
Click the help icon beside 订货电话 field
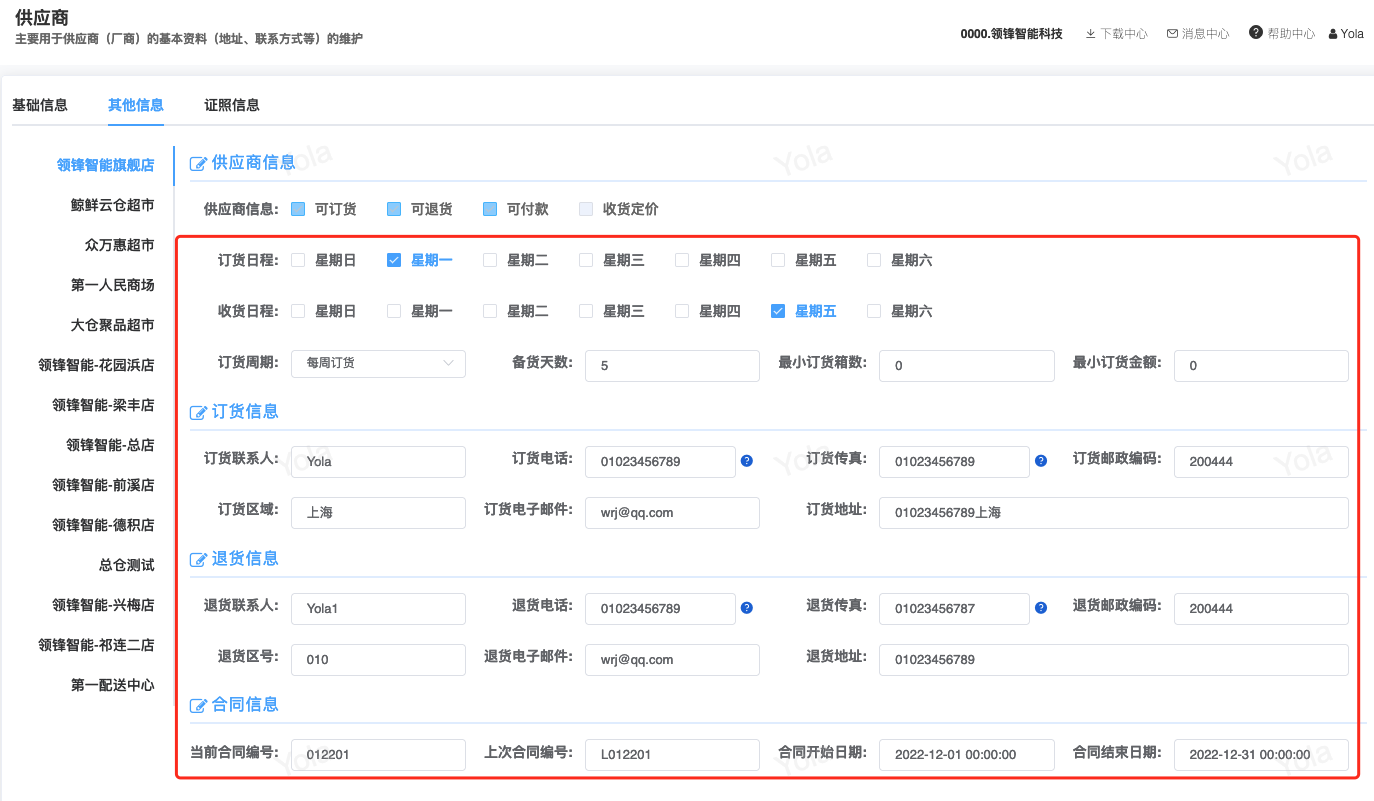[746, 461]
